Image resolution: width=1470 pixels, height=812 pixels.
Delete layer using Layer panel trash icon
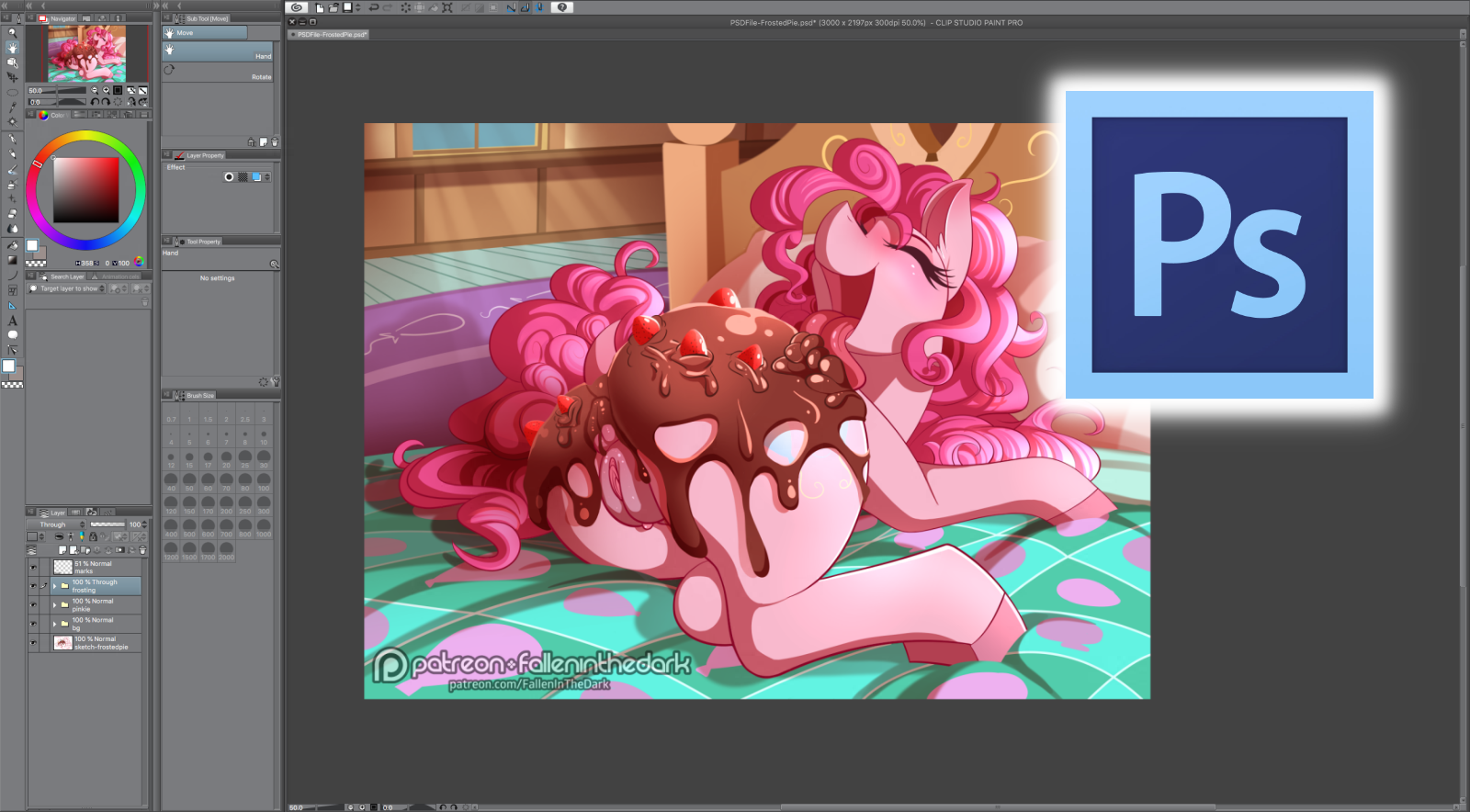[142, 550]
